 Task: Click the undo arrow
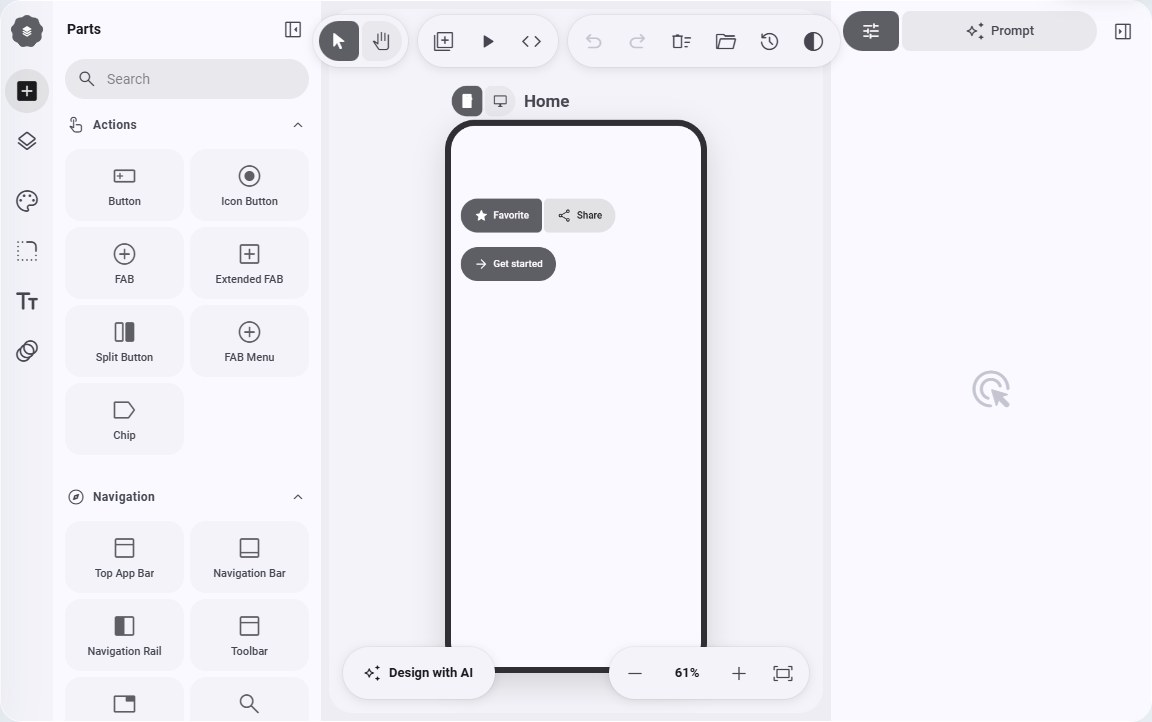pos(594,41)
